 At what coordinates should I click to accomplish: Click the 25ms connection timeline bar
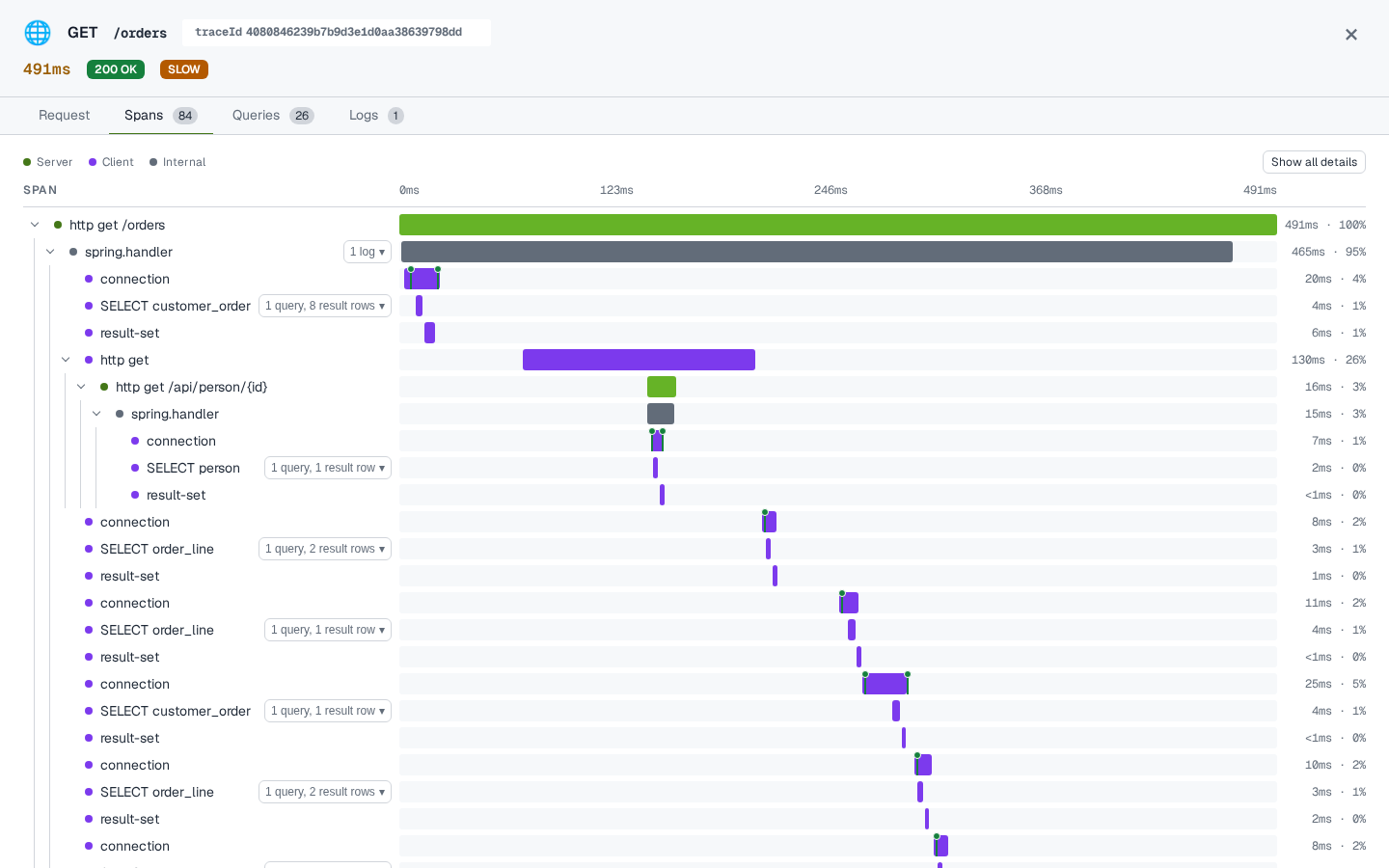(x=885, y=684)
